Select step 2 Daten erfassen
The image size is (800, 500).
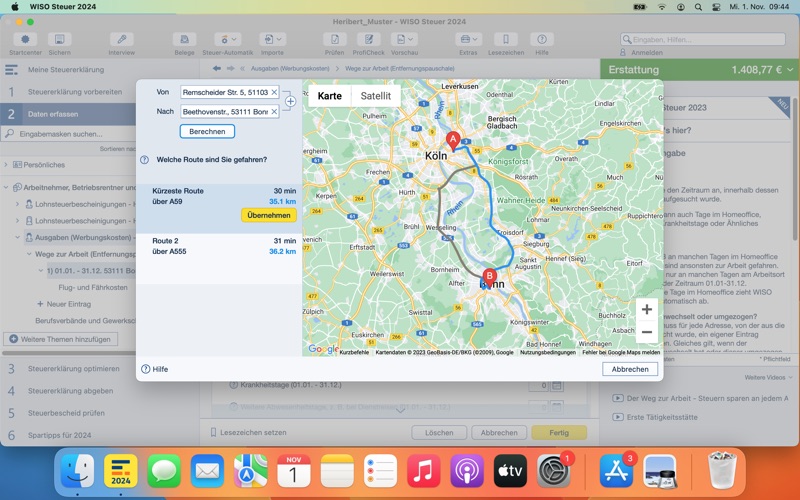pos(68,114)
